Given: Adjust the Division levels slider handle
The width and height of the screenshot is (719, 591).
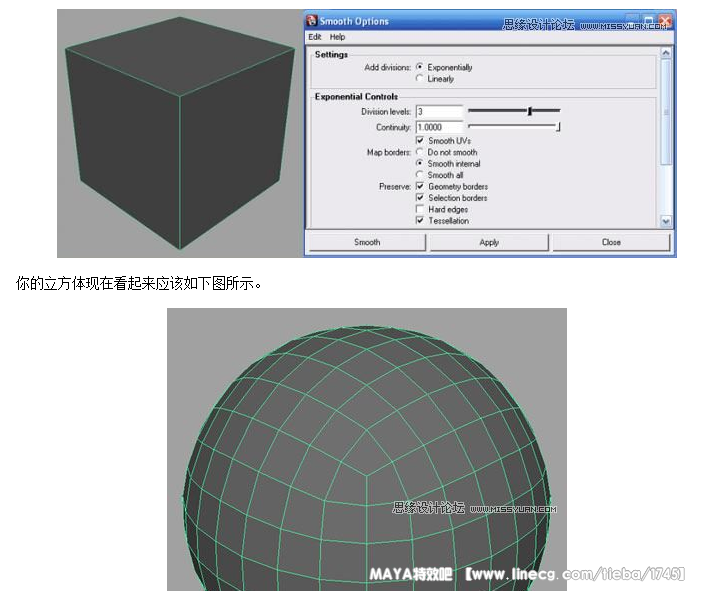Looking at the screenshot, I should click(x=530, y=111).
